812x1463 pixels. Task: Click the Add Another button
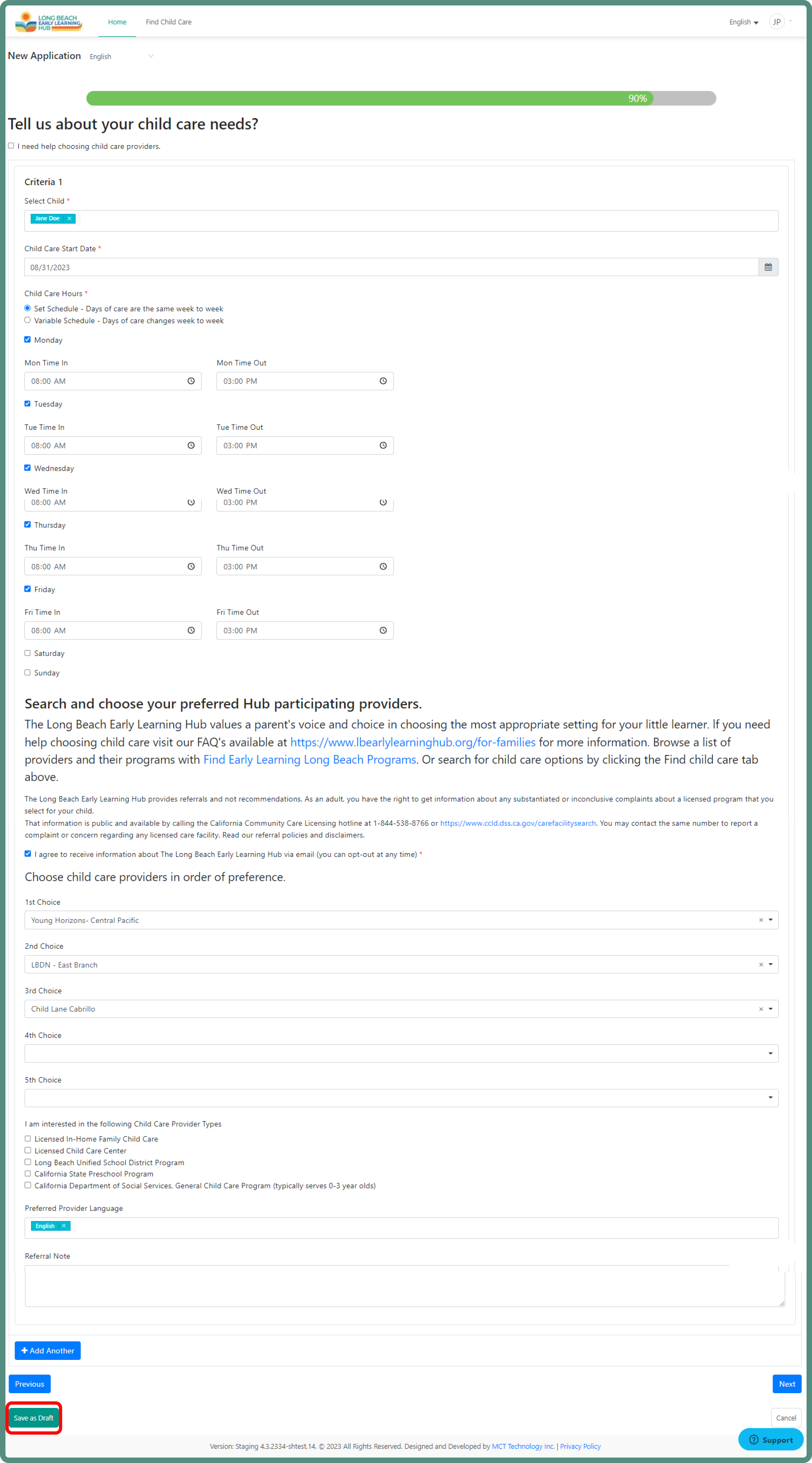[x=48, y=1351]
